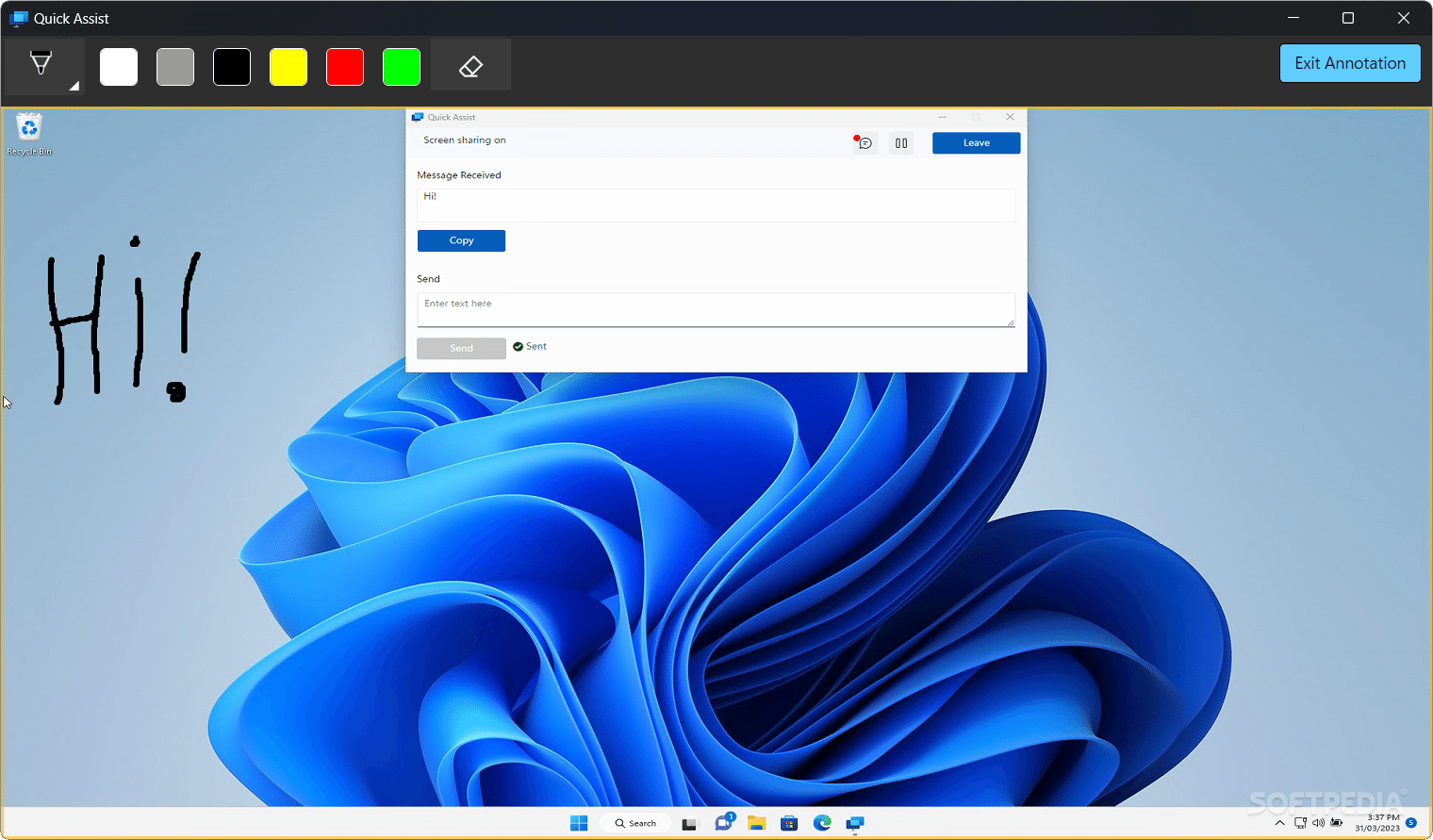This screenshot has height=840, width=1433.
Task: Choose the gray ink color
Action: tap(175, 67)
